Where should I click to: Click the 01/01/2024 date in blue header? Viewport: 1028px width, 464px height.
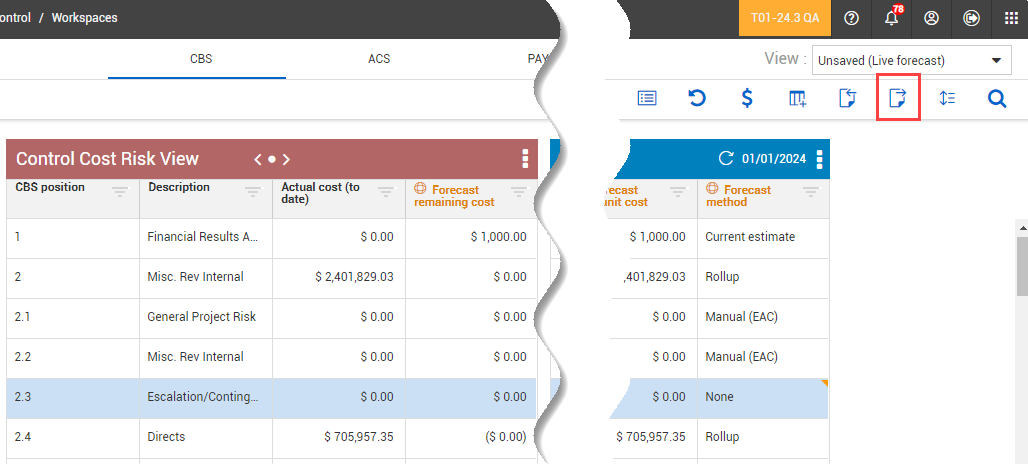point(774,159)
